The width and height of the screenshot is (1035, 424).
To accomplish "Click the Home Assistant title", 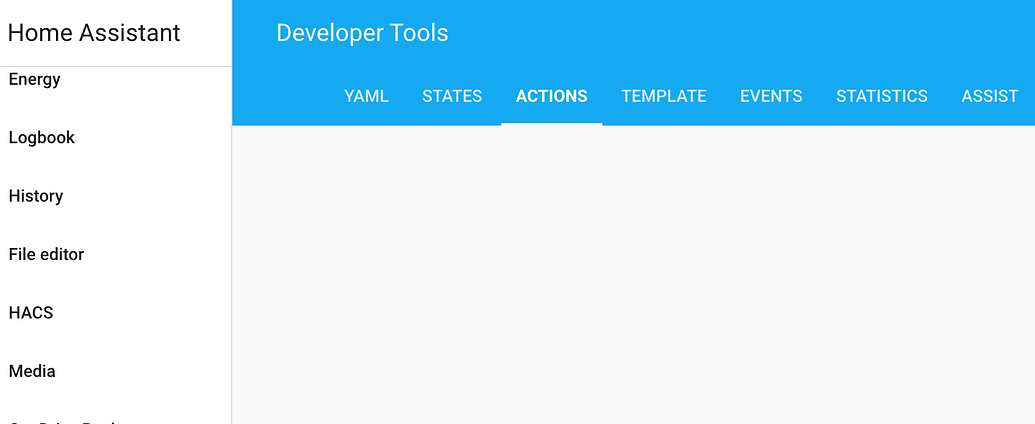I will (x=94, y=32).
